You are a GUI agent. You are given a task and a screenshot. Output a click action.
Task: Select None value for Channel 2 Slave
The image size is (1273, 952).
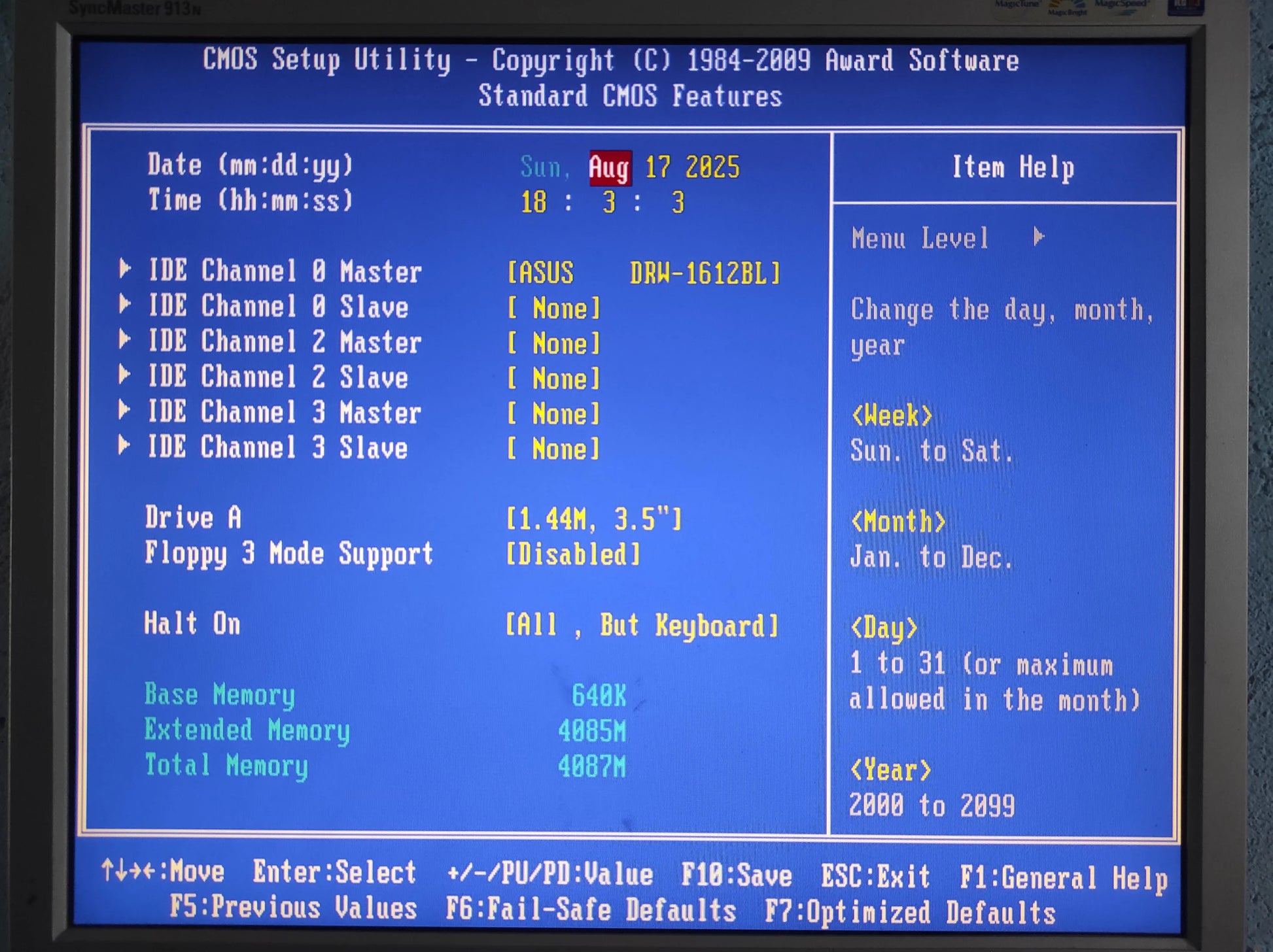(554, 379)
